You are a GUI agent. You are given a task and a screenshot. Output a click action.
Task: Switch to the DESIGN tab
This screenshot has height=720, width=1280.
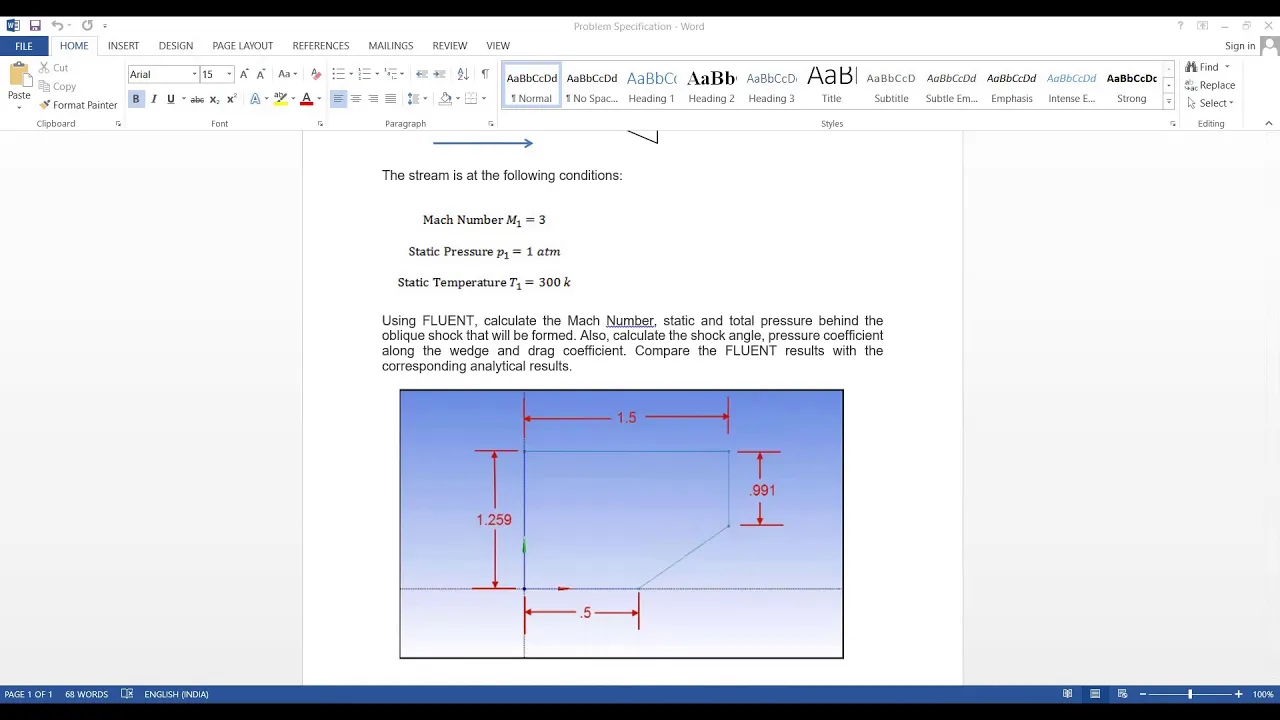point(176,46)
